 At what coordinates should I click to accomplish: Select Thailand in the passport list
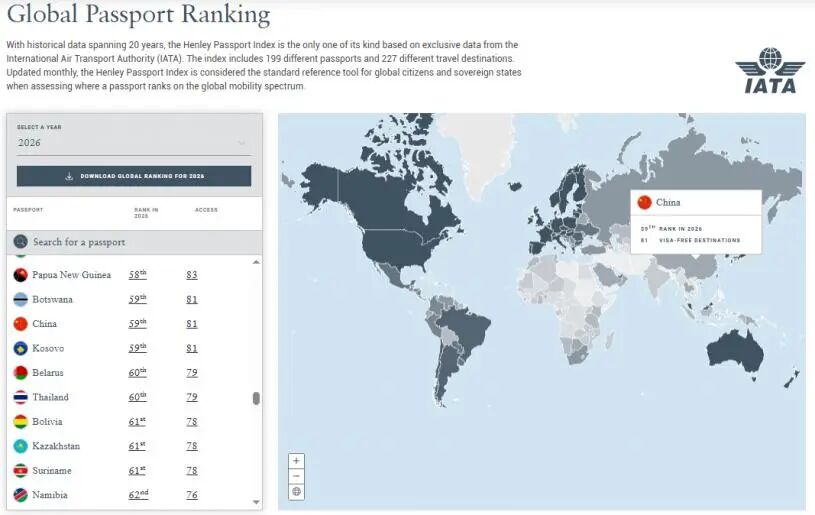click(50, 397)
